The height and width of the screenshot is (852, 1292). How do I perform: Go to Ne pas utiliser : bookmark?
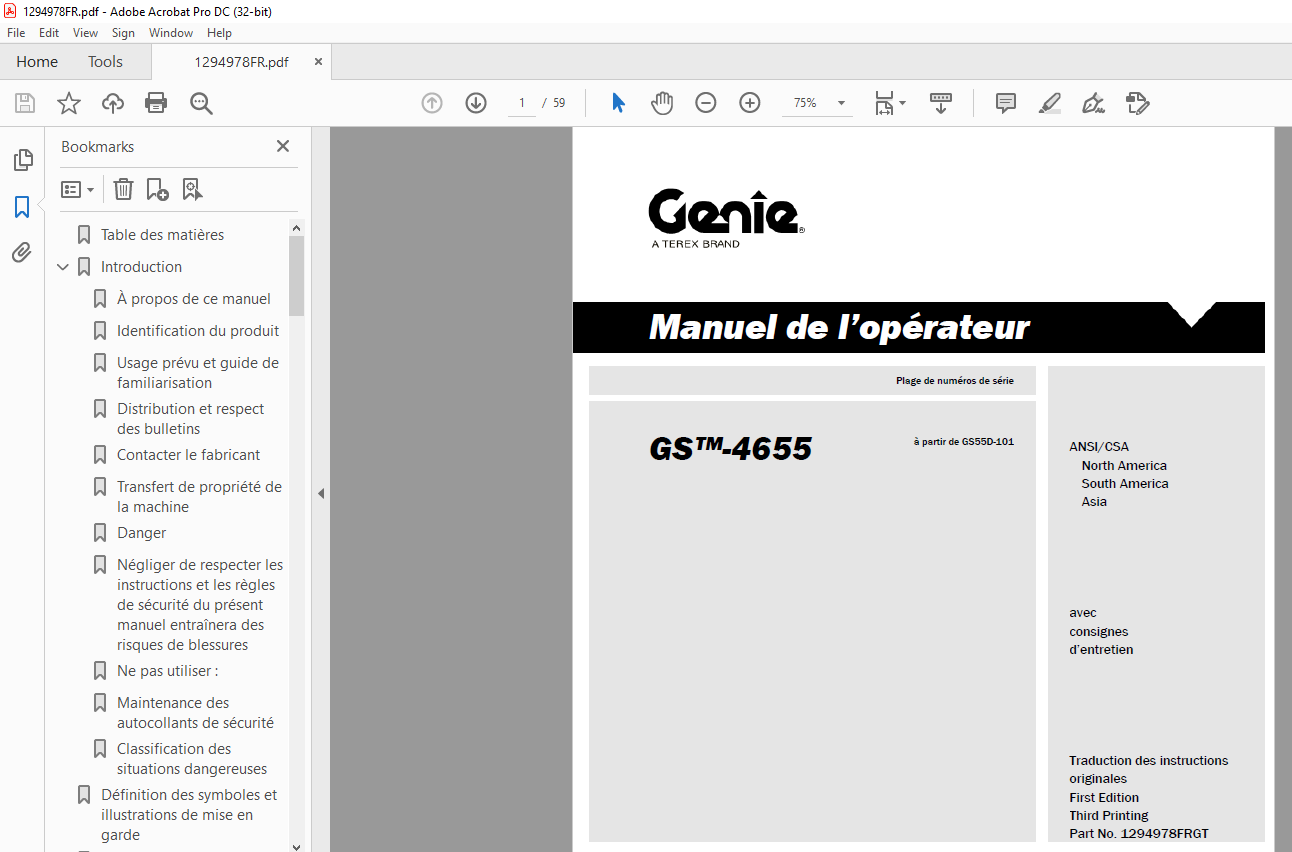tap(167, 671)
